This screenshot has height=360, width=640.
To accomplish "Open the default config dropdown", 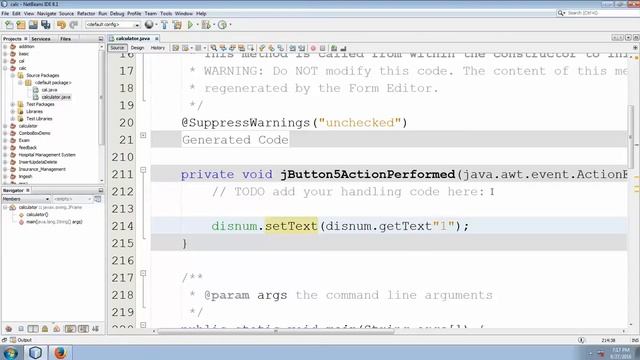I will click(113, 25).
